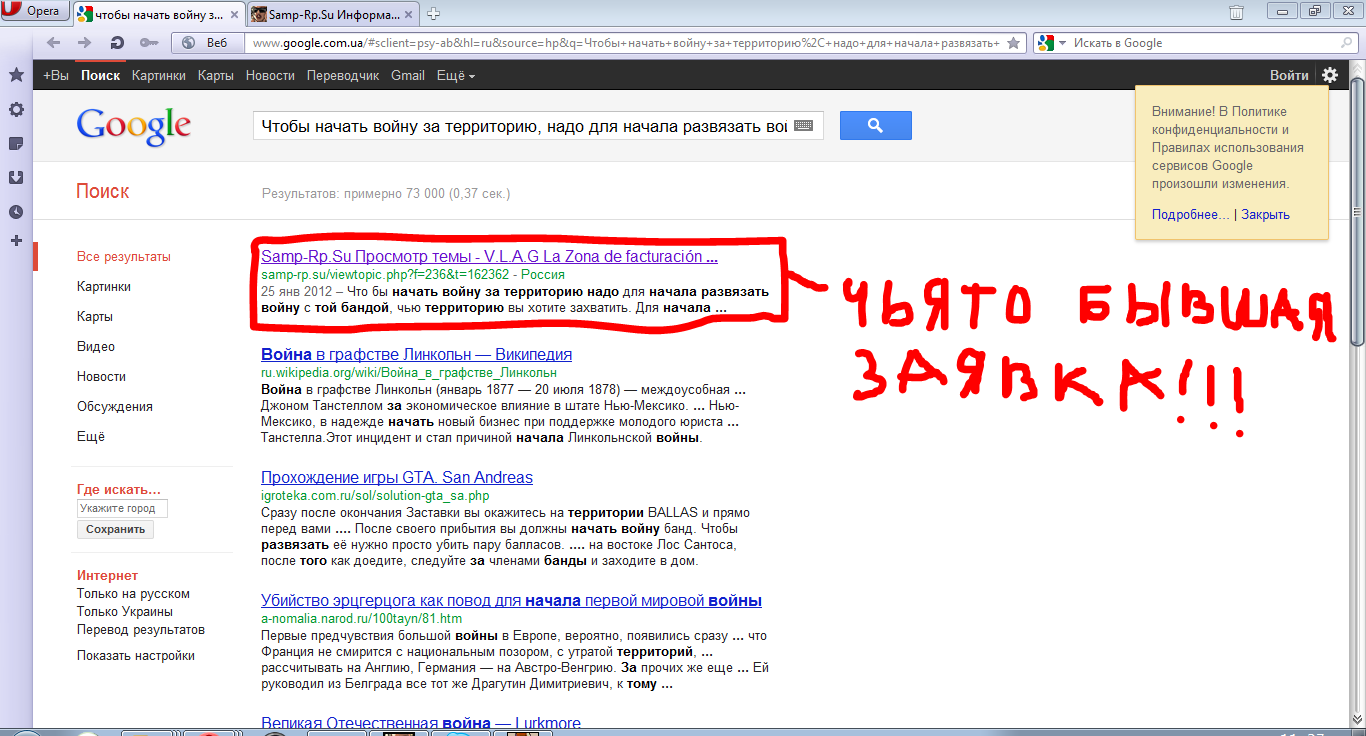Open Карты in Google top bar

coord(216,75)
